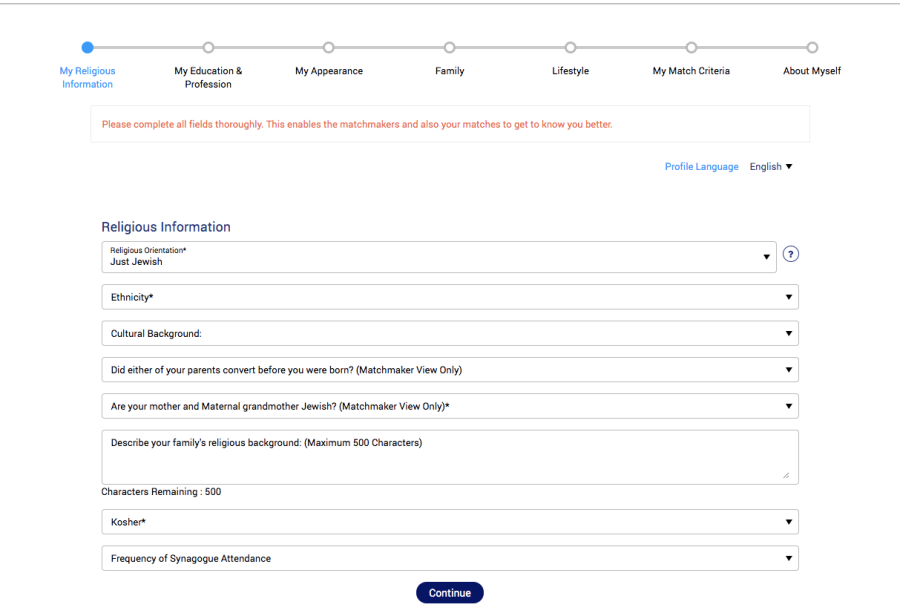Open the Religious Orientation dropdown

pyautogui.click(x=439, y=257)
